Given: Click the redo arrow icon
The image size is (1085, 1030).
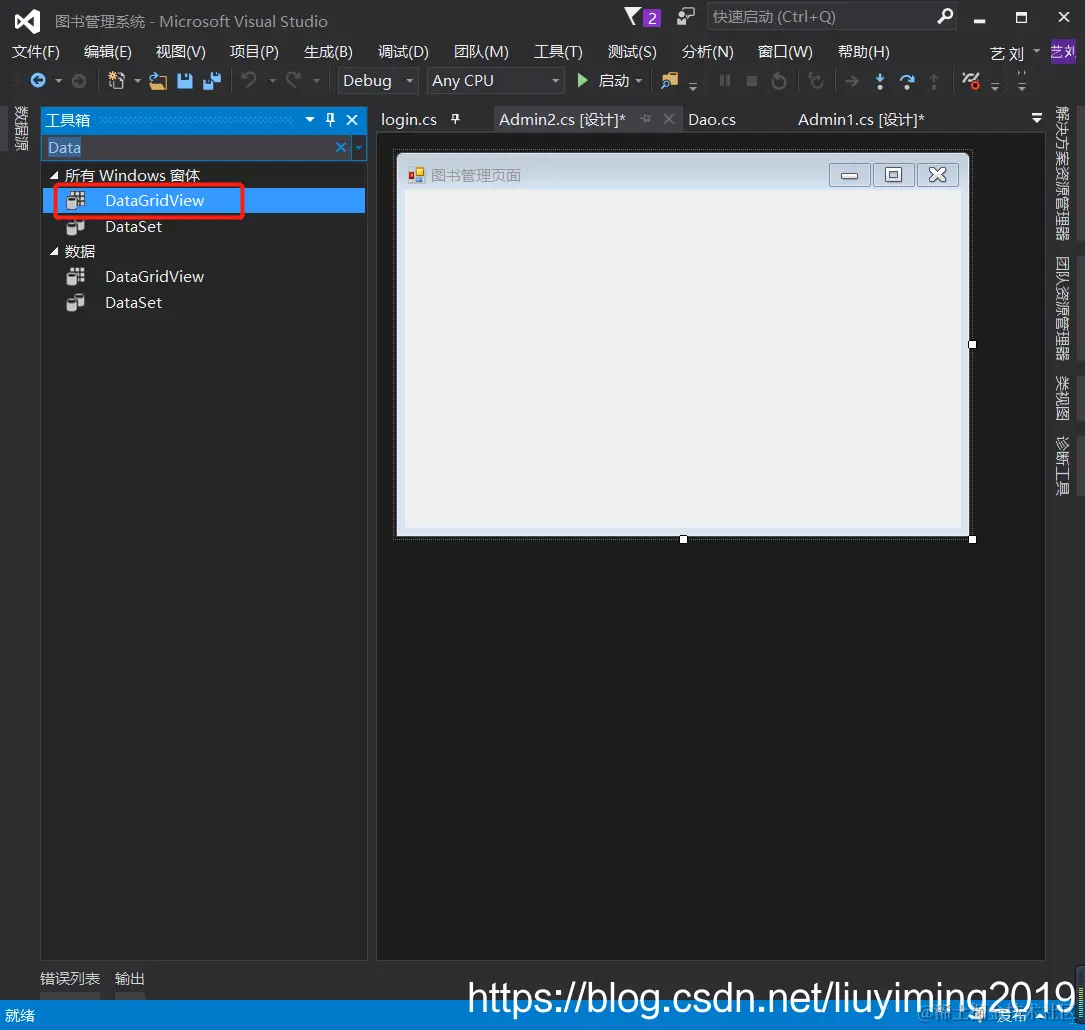Looking at the screenshot, I should point(293,81).
